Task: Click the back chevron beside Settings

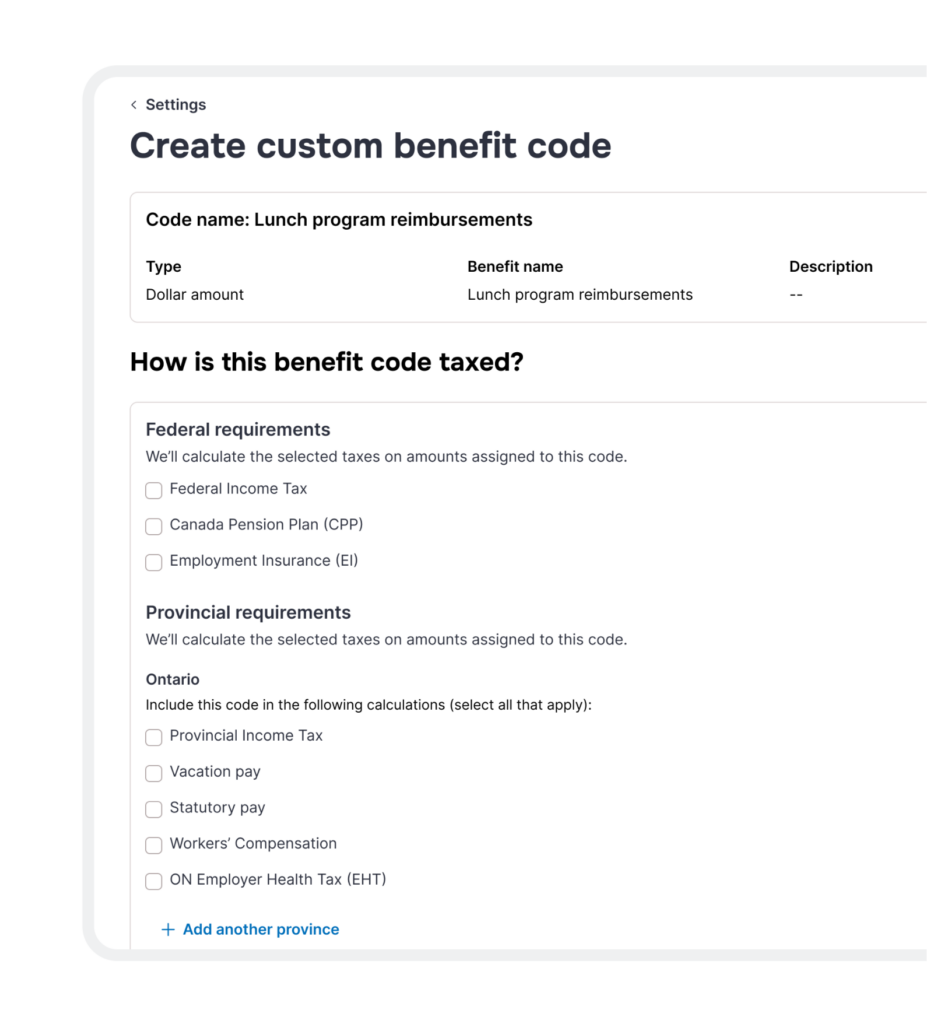Action: [134, 104]
